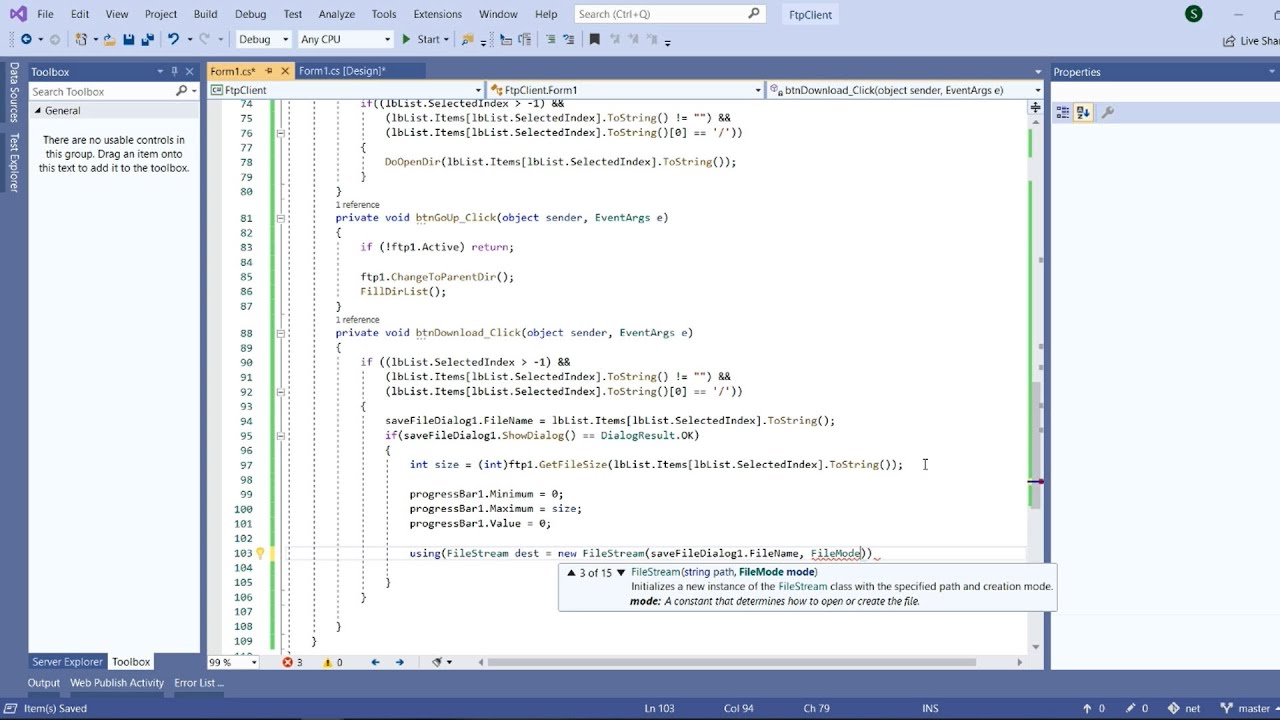Collapse the btnDownload_Click method at line 88

click(281, 333)
